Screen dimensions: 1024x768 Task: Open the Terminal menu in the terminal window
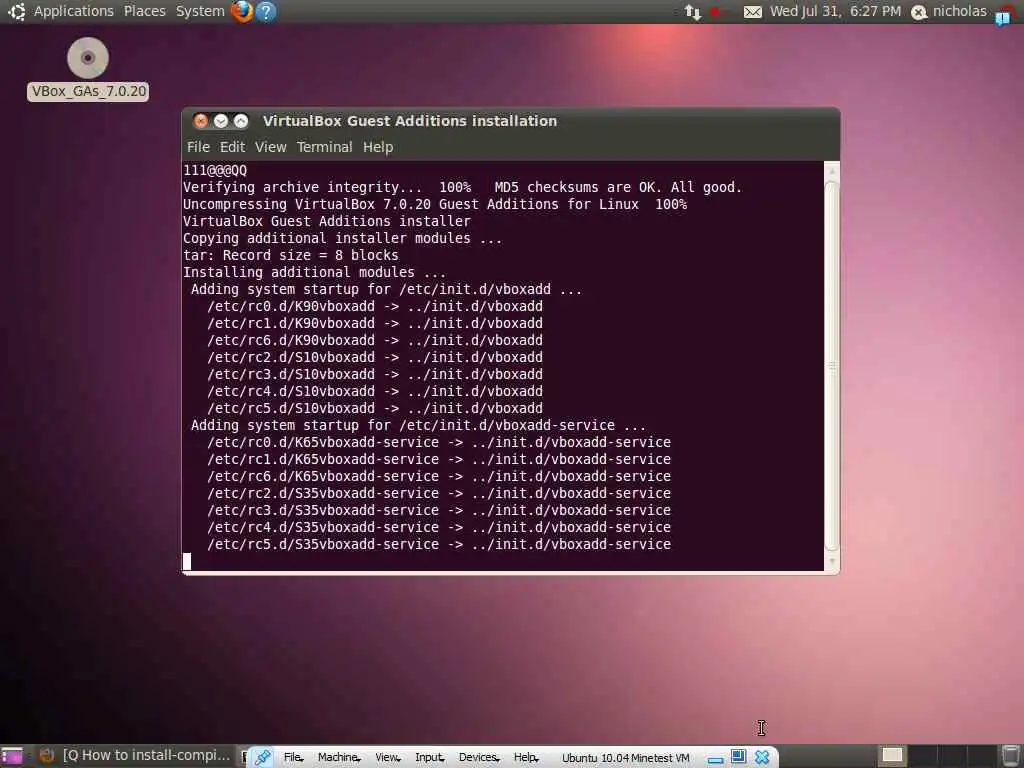[325, 147]
